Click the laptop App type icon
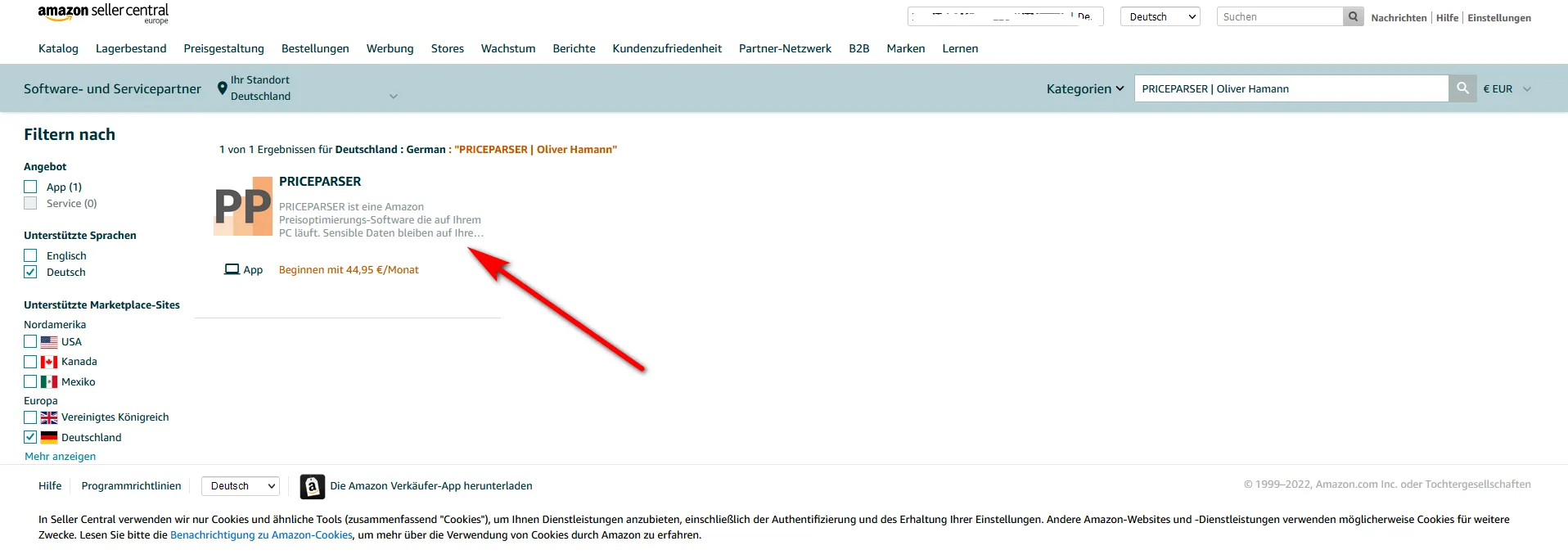Viewport: 1568px width, 559px height. pos(232,269)
